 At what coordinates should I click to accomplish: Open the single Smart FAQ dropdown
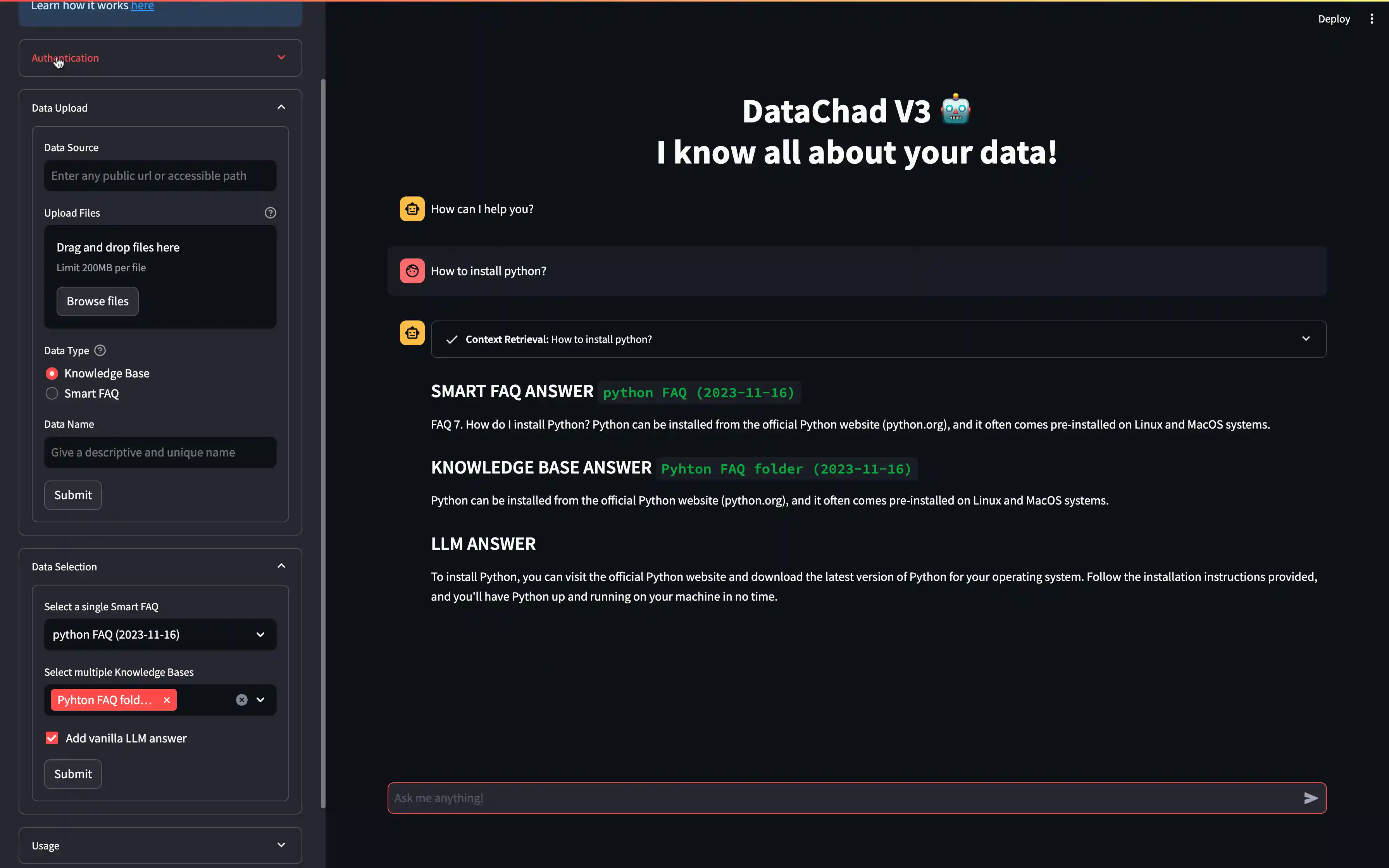pos(160,634)
